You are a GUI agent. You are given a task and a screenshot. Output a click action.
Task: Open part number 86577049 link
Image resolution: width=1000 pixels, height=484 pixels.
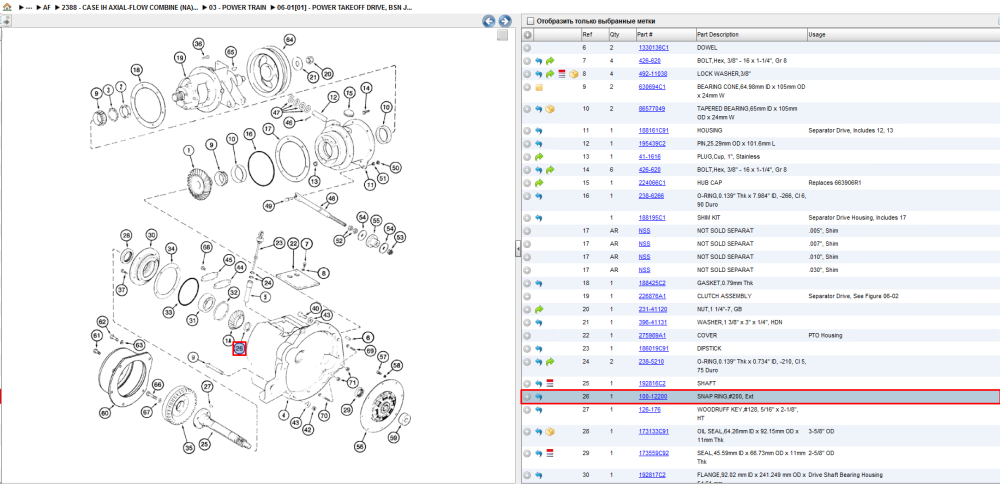(652, 109)
